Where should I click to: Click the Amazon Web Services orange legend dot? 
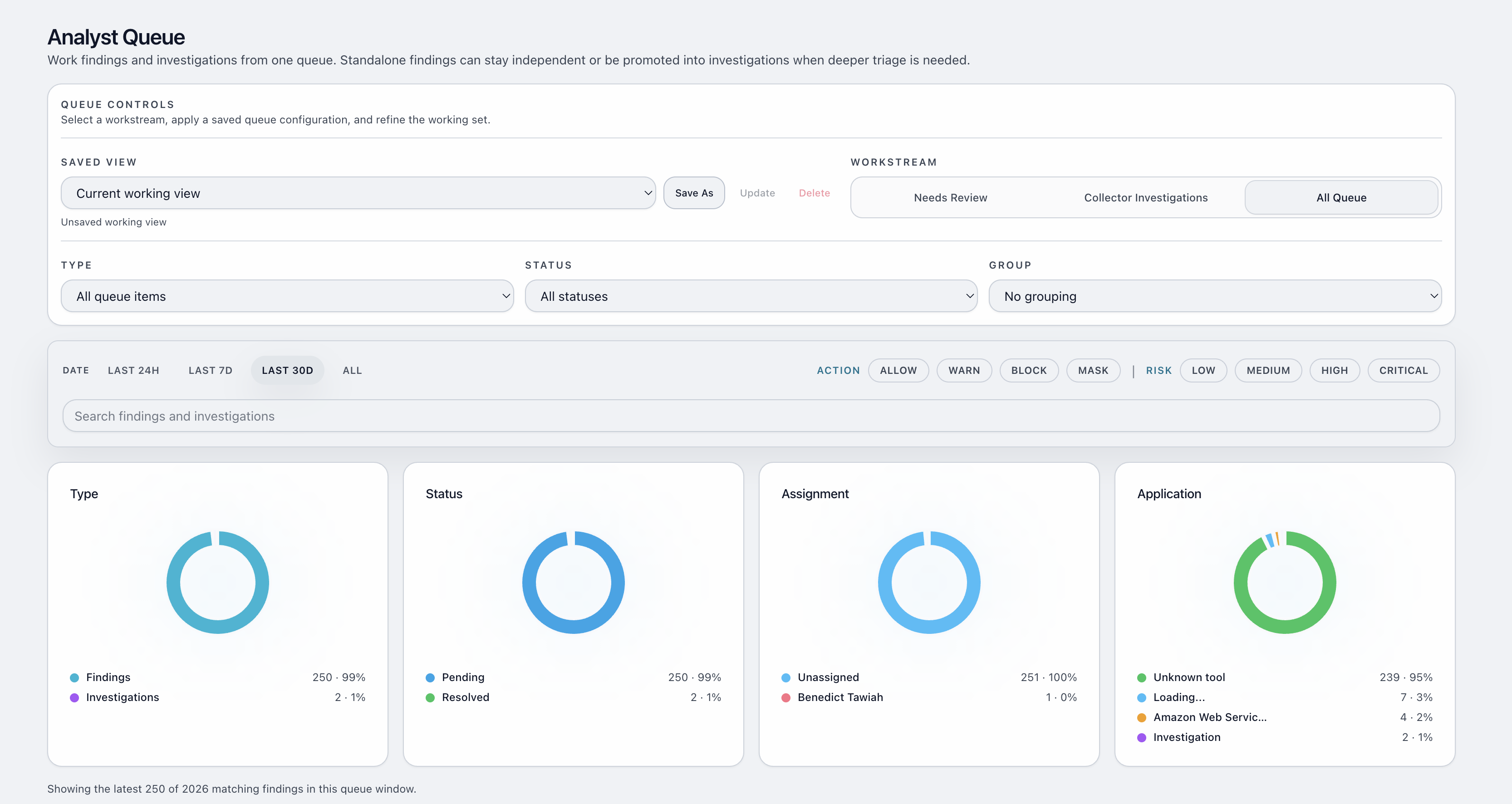(x=1142, y=718)
